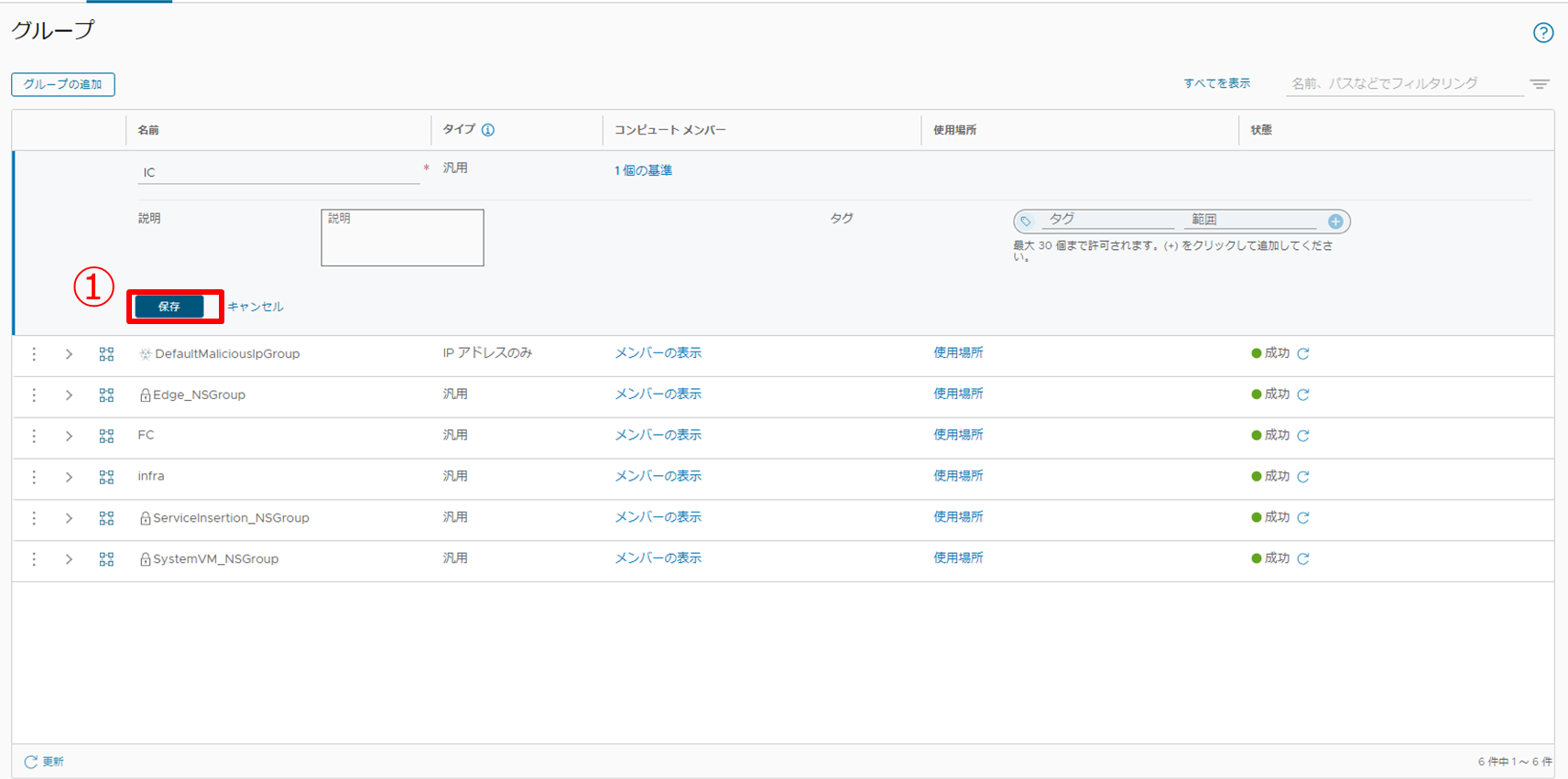
Task: Open the help question mark icon
Action: 1543,33
